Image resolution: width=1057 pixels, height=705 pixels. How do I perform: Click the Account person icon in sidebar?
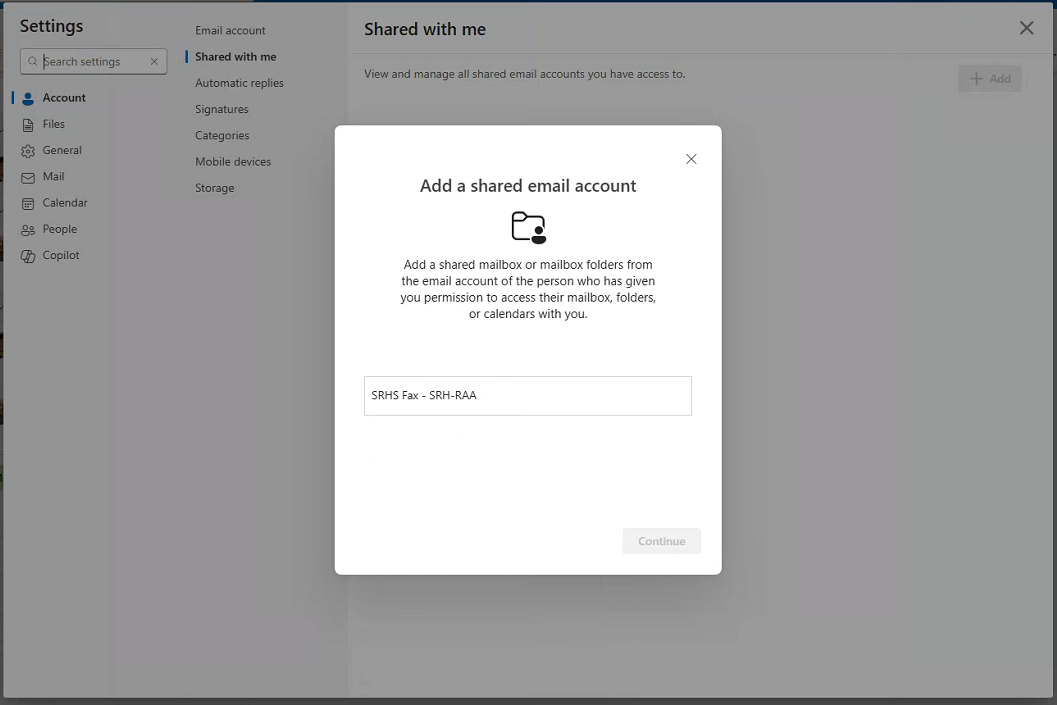pyautogui.click(x=28, y=98)
